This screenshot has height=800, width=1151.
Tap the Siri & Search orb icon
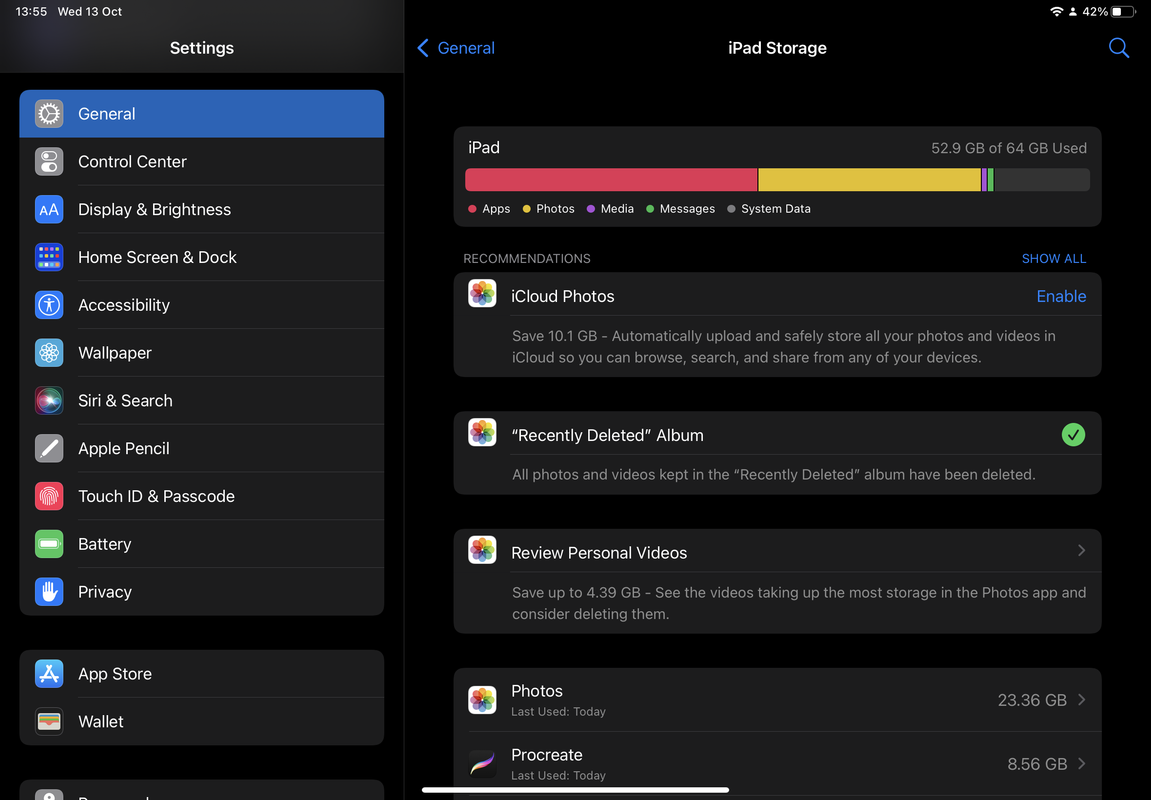(x=49, y=401)
